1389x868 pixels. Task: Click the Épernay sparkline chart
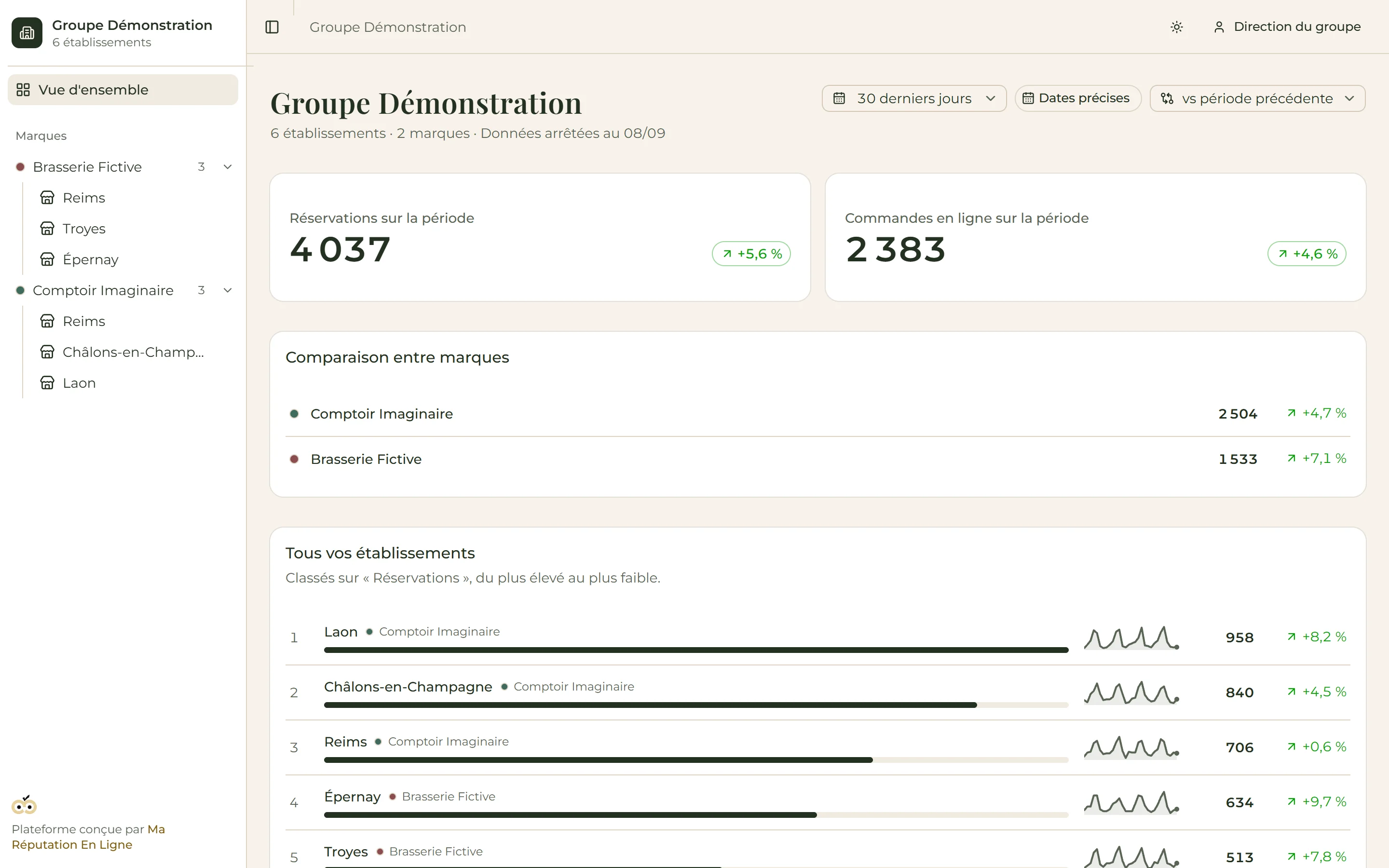point(1131,803)
